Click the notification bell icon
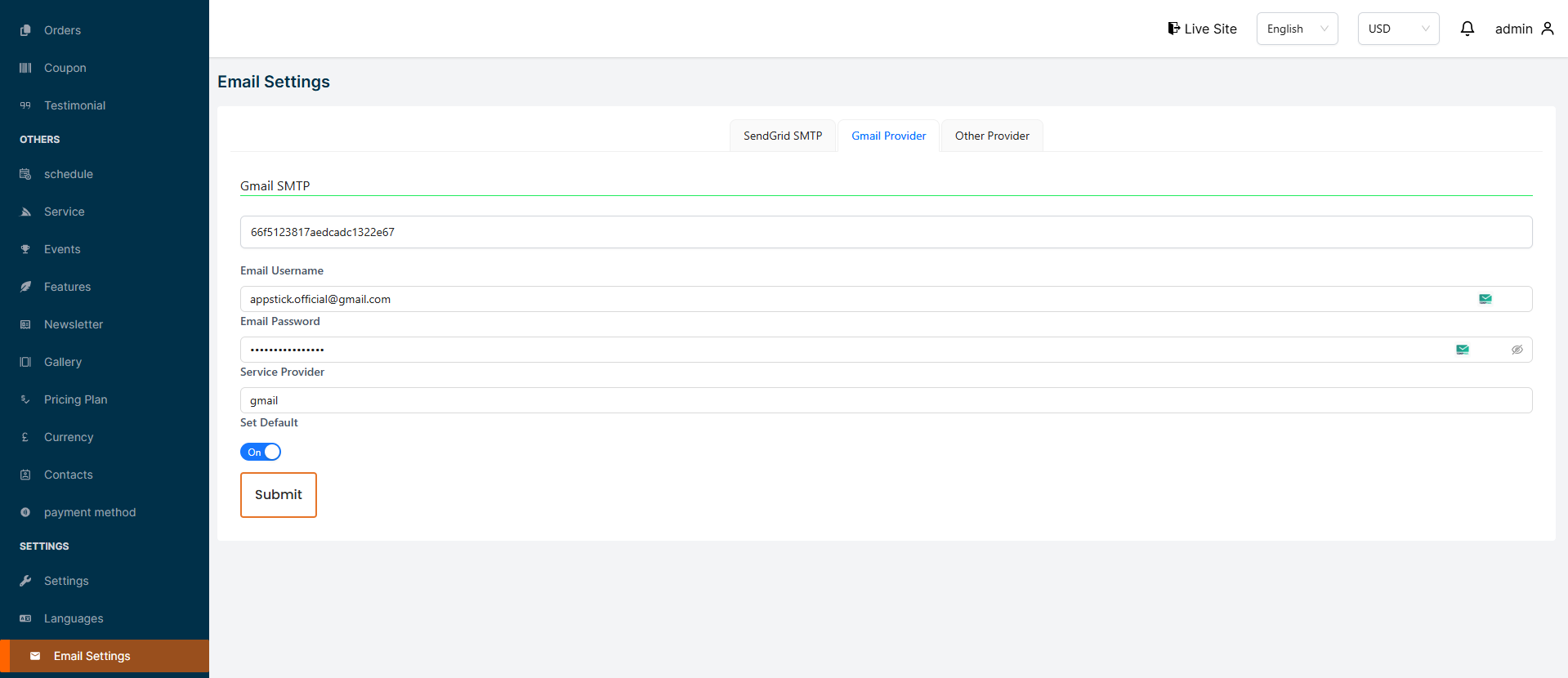The image size is (1568, 678). click(1467, 29)
